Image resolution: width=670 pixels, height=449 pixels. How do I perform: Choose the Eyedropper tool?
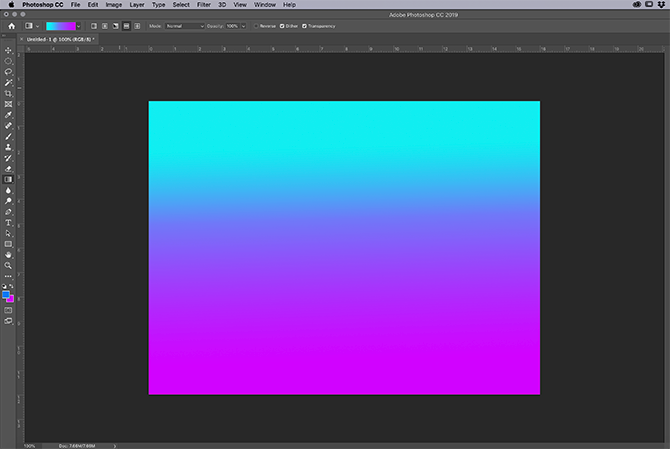pyautogui.click(x=8, y=115)
